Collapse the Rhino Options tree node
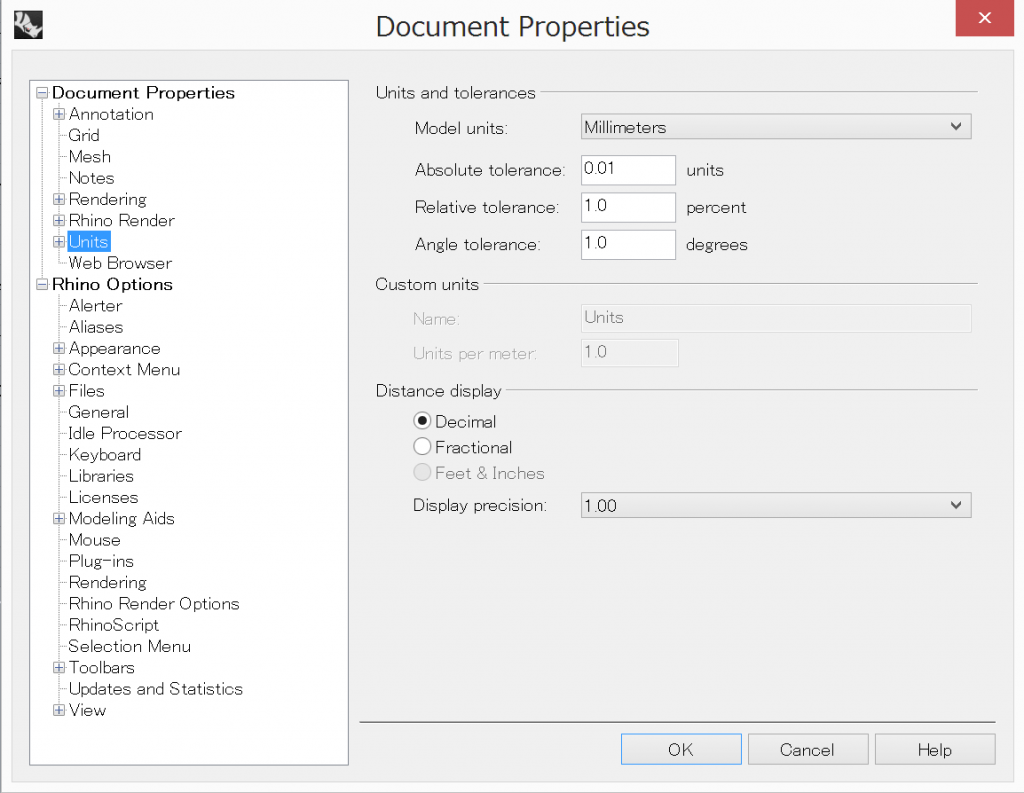 tap(42, 284)
